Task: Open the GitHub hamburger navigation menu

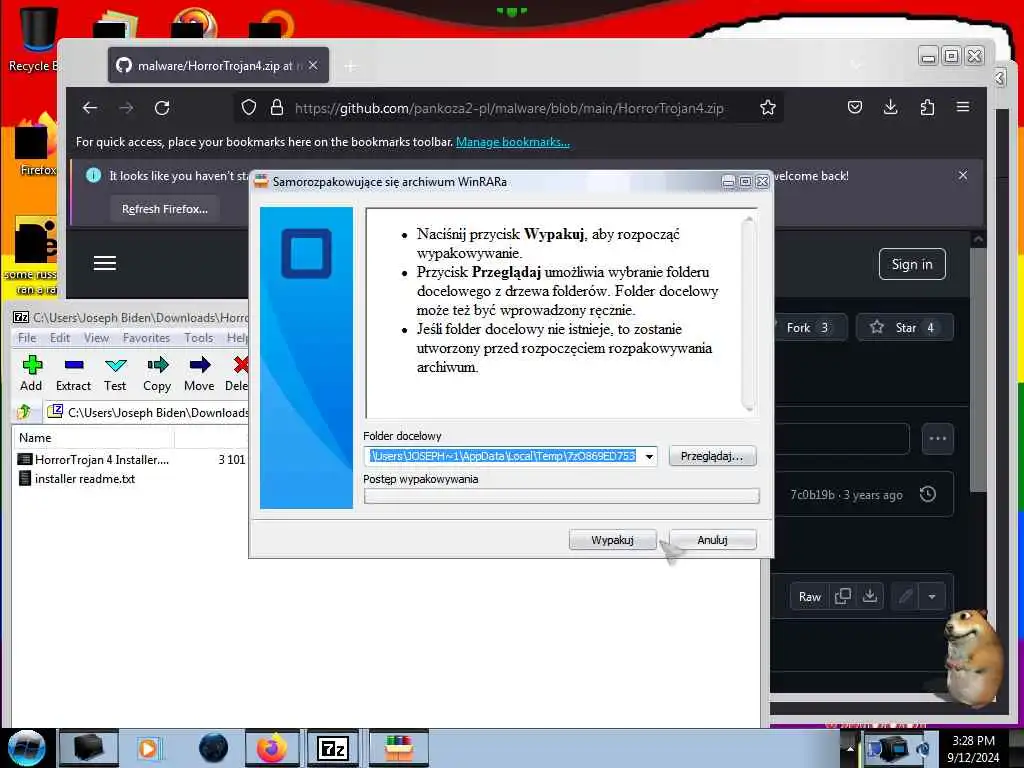Action: (104, 263)
